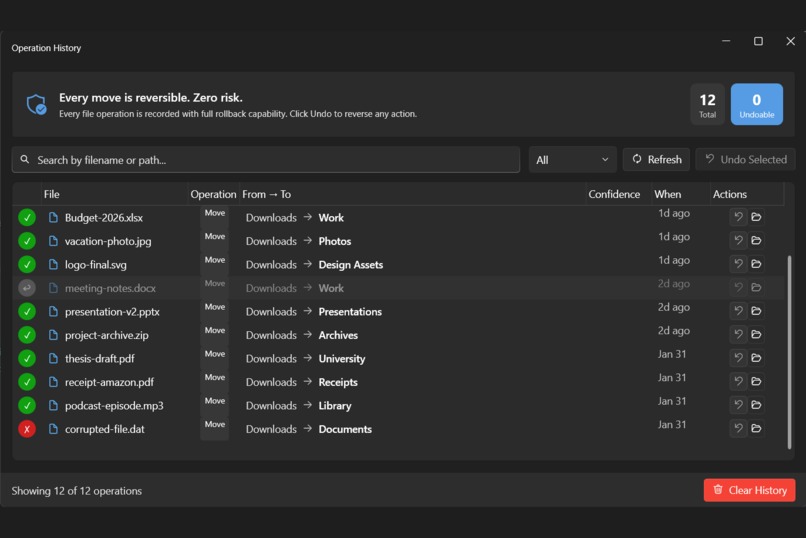This screenshot has height=538, width=806.
Task: Click the Documents destination text
Action: coord(345,429)
